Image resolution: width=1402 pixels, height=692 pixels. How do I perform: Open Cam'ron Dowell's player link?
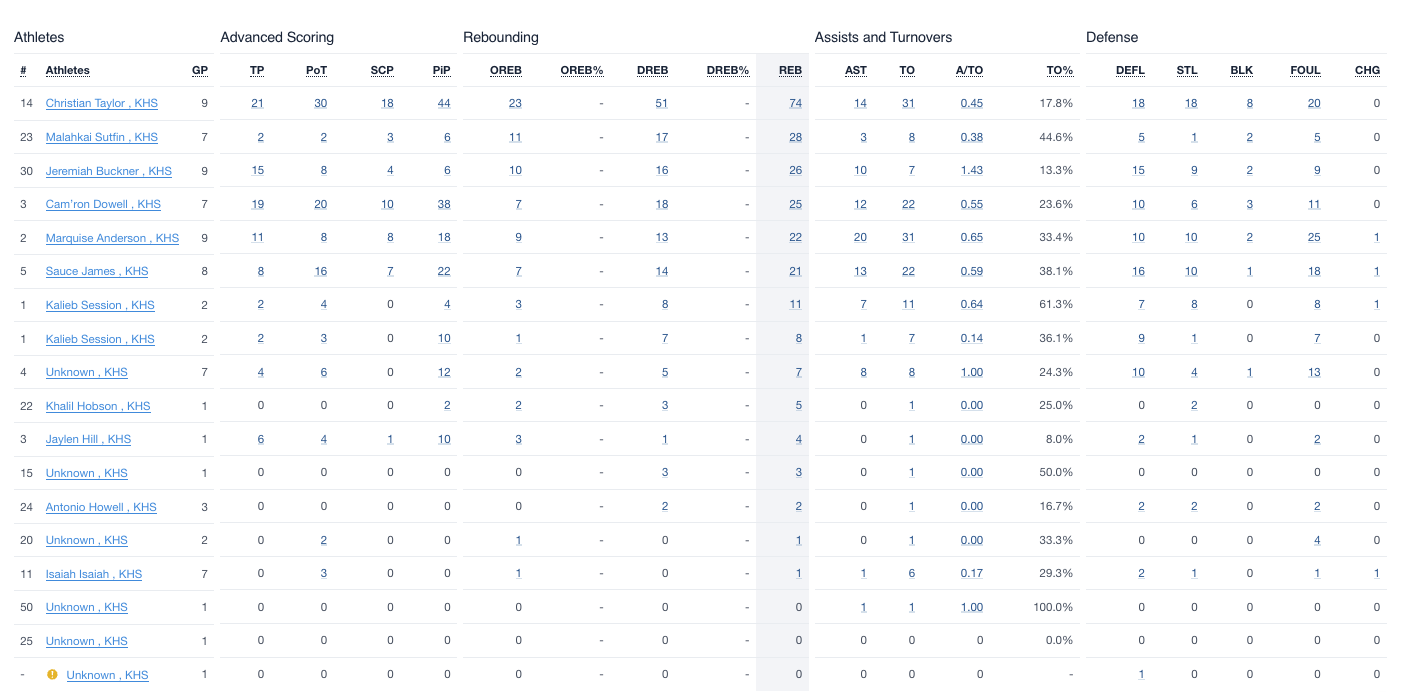pyautogui.click(x=103, y=205)
